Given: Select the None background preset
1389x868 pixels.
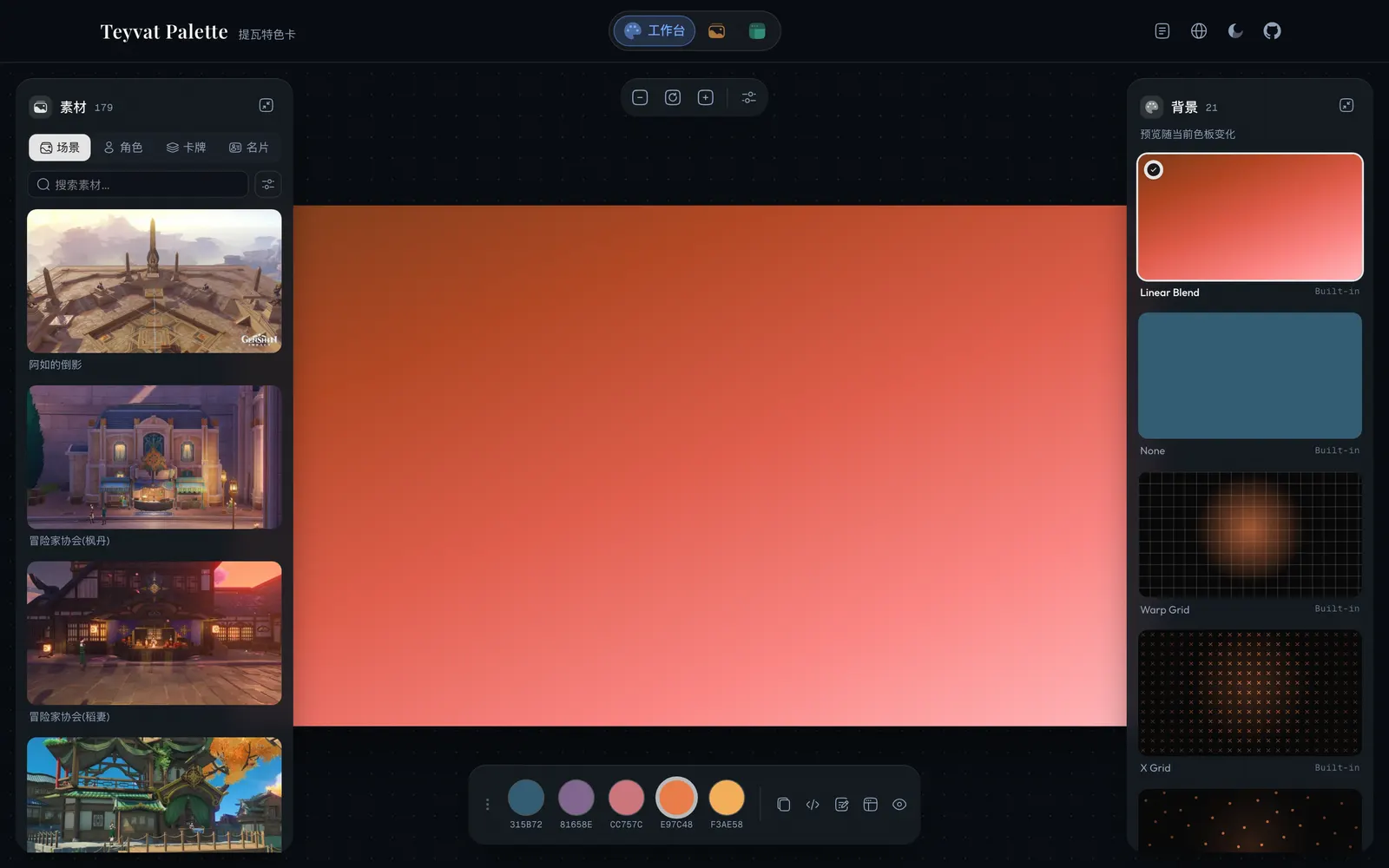Looking at the screenshot, I should [1250, 376].
